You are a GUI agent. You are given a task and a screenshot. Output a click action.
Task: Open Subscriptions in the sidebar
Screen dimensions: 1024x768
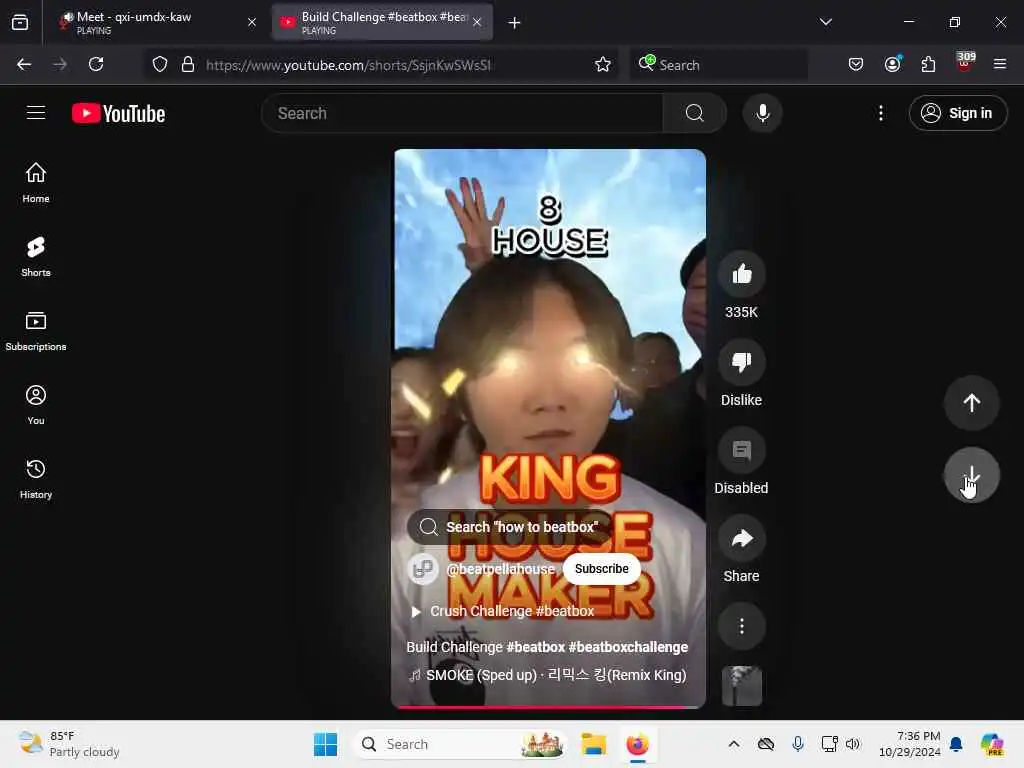point(36,331)
